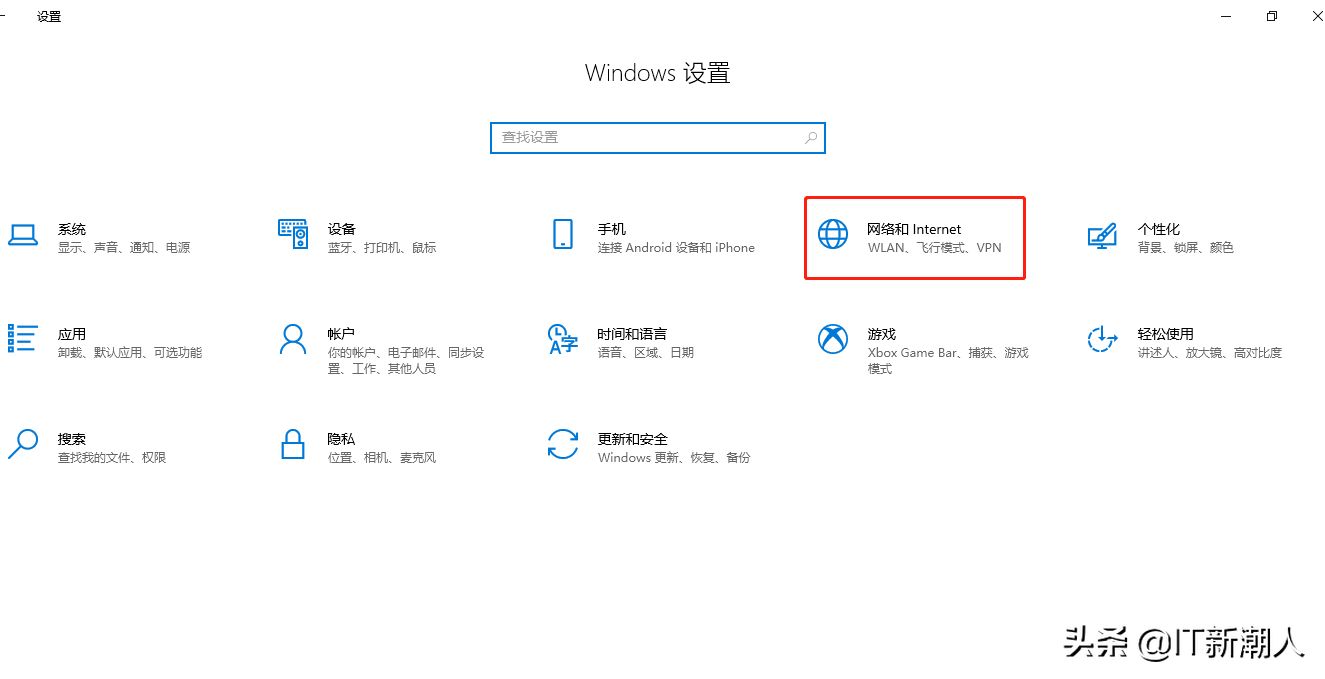This screenshot has width=1325, height=679.
Task: Open the 更新和安全 sync arrows icon
Action: 563,444
